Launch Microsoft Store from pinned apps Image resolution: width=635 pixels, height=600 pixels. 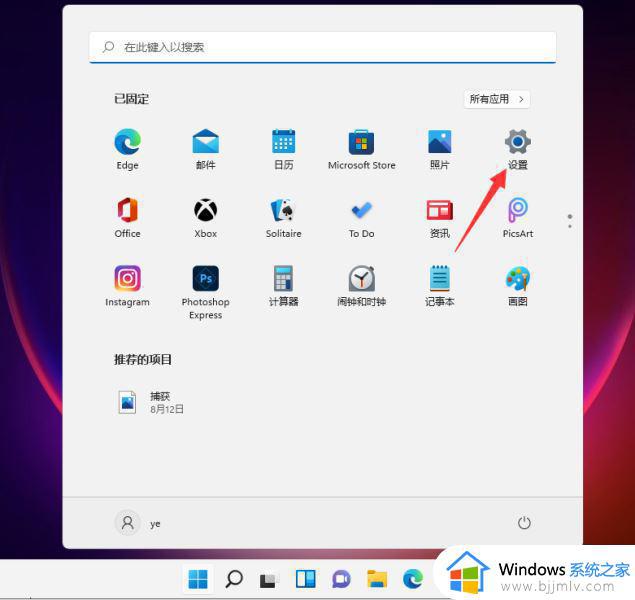tap(362, 149)
